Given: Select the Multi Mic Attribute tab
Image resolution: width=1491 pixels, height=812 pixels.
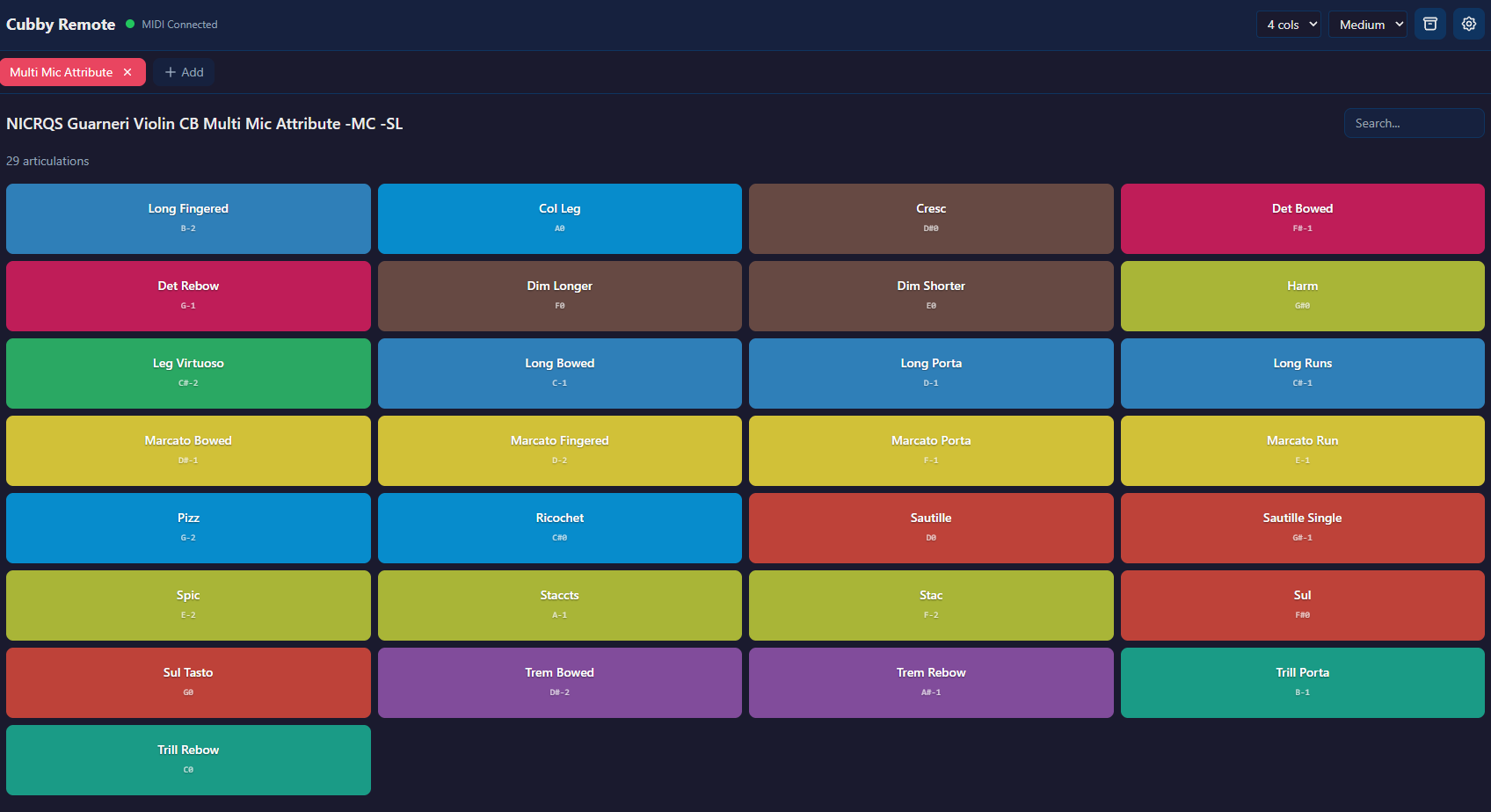Looking at the screenshot, I should pos(62,72).
